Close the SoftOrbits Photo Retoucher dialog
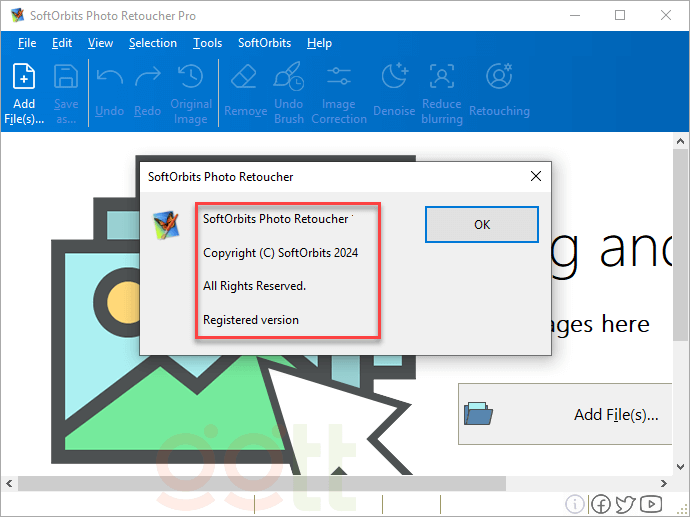Image resolution: width=690 pixels, height=517 pixels. click(x=536, y=176)
